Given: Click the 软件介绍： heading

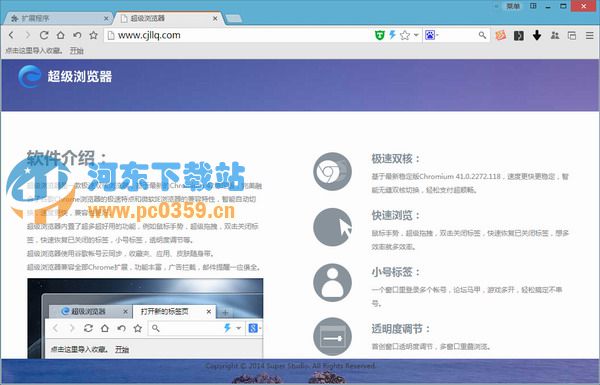Looking at the screenshot, I should [67, 157].
